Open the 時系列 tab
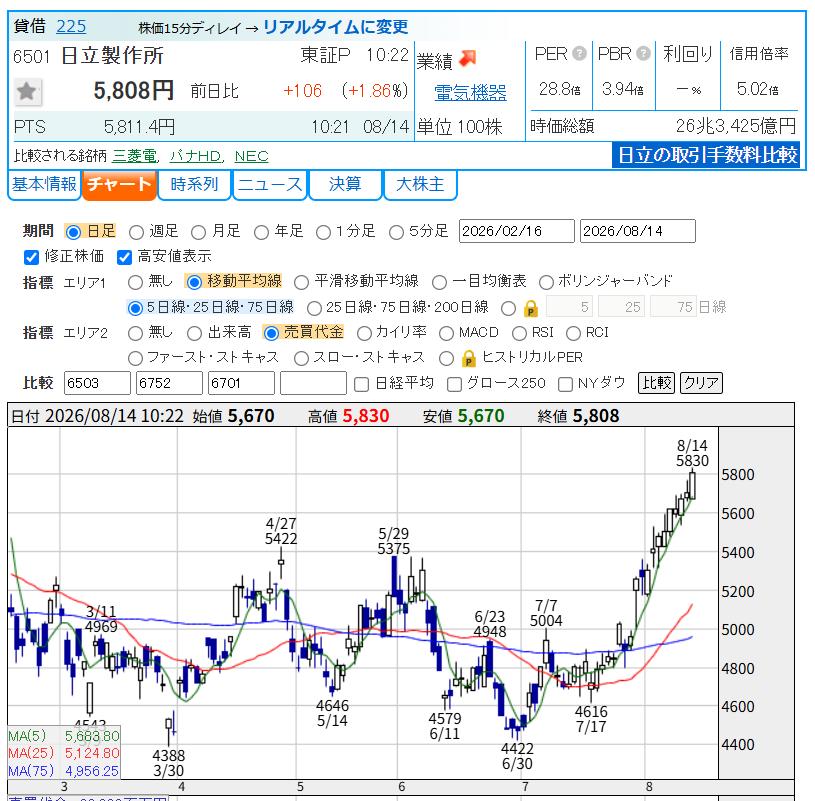 pyautogui.click(x=194, y=185)
